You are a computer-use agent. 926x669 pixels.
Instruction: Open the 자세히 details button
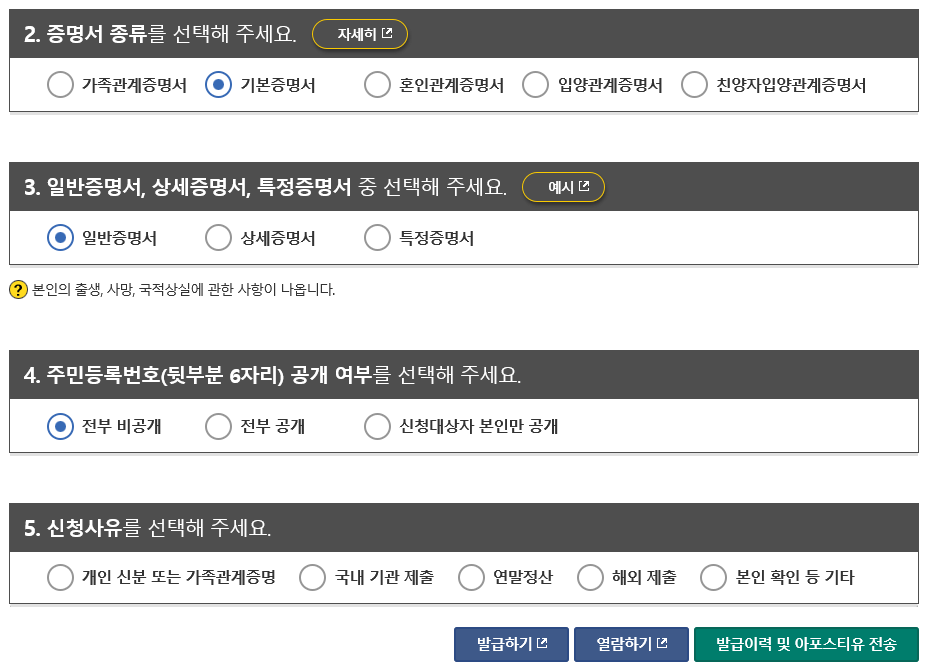click(360, 34)
